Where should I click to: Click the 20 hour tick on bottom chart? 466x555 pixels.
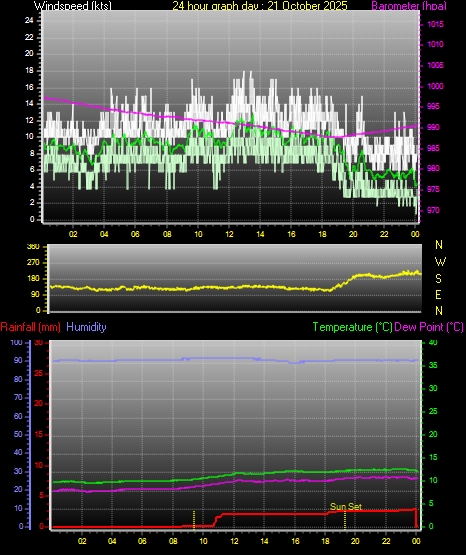[355, 541]
